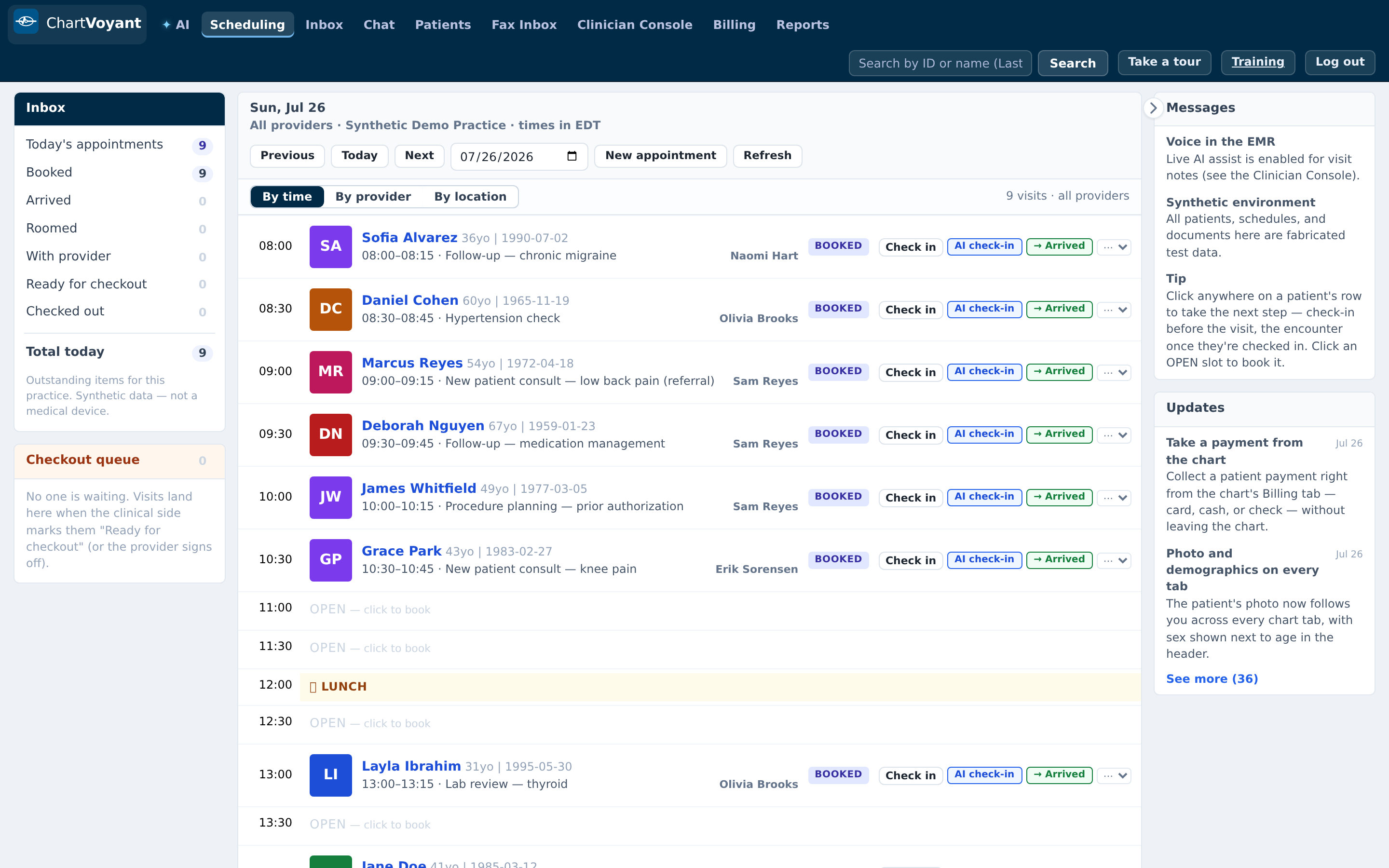Go to the Next day
This screenshot has width=1389, height=868.
(x=419, y=156)
